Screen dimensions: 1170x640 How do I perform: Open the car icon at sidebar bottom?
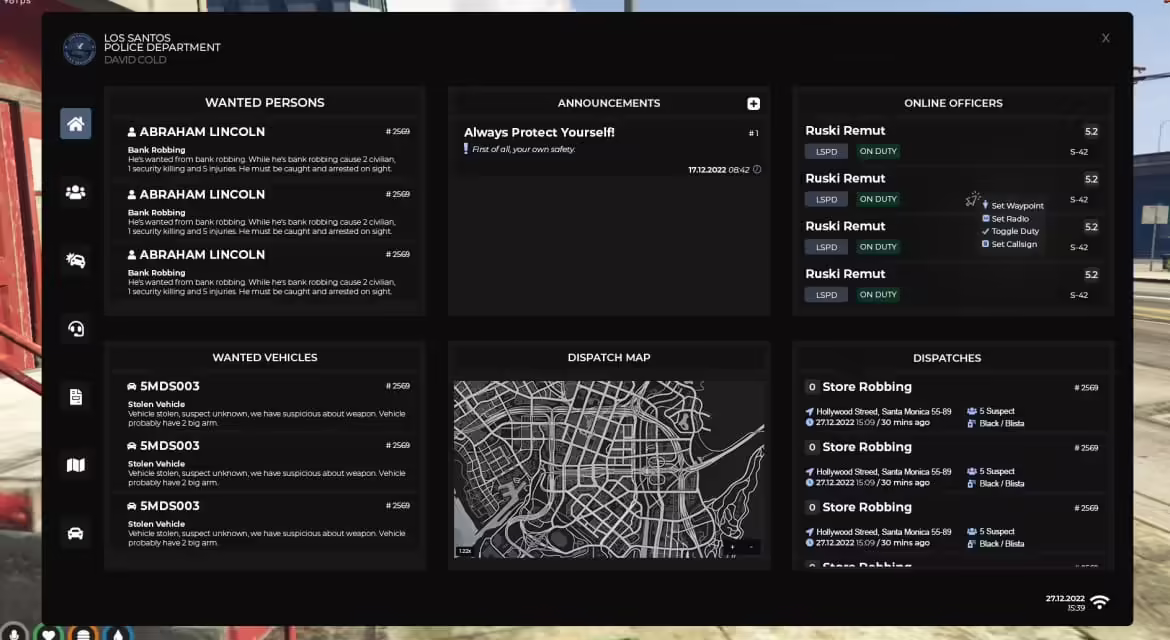(x=76, y=533)
